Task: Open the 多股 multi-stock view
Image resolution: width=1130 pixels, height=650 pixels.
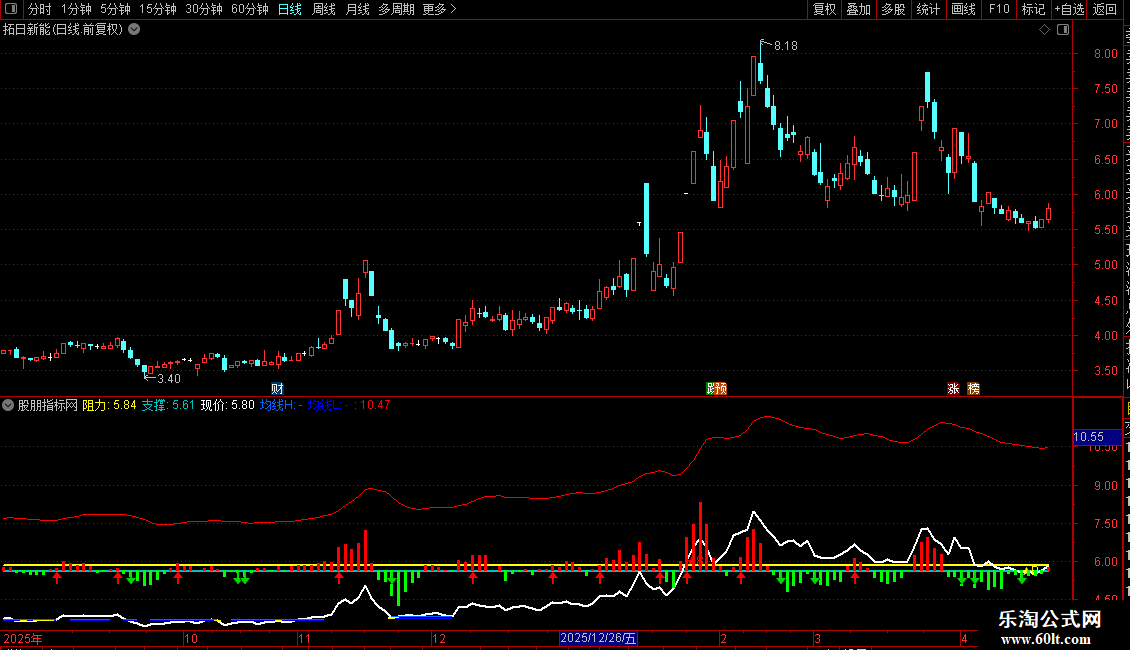Action: (x=893, y=9)
